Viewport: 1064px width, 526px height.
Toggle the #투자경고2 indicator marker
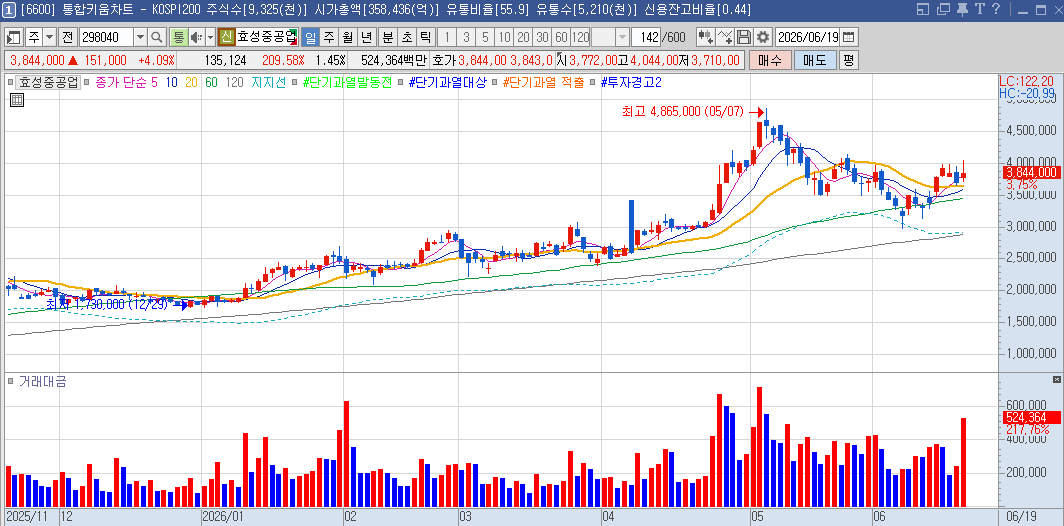(594, 83)
